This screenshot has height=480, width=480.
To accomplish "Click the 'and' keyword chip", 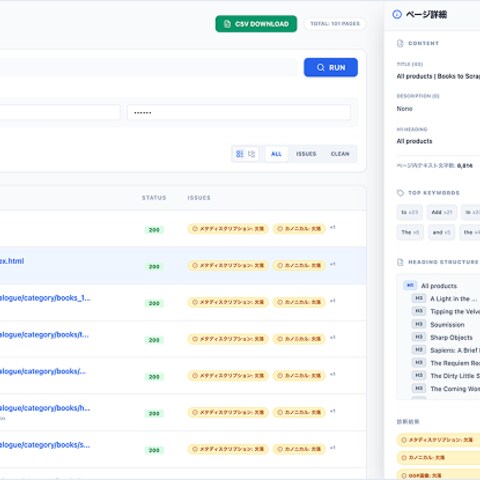I will pos(441,232).
